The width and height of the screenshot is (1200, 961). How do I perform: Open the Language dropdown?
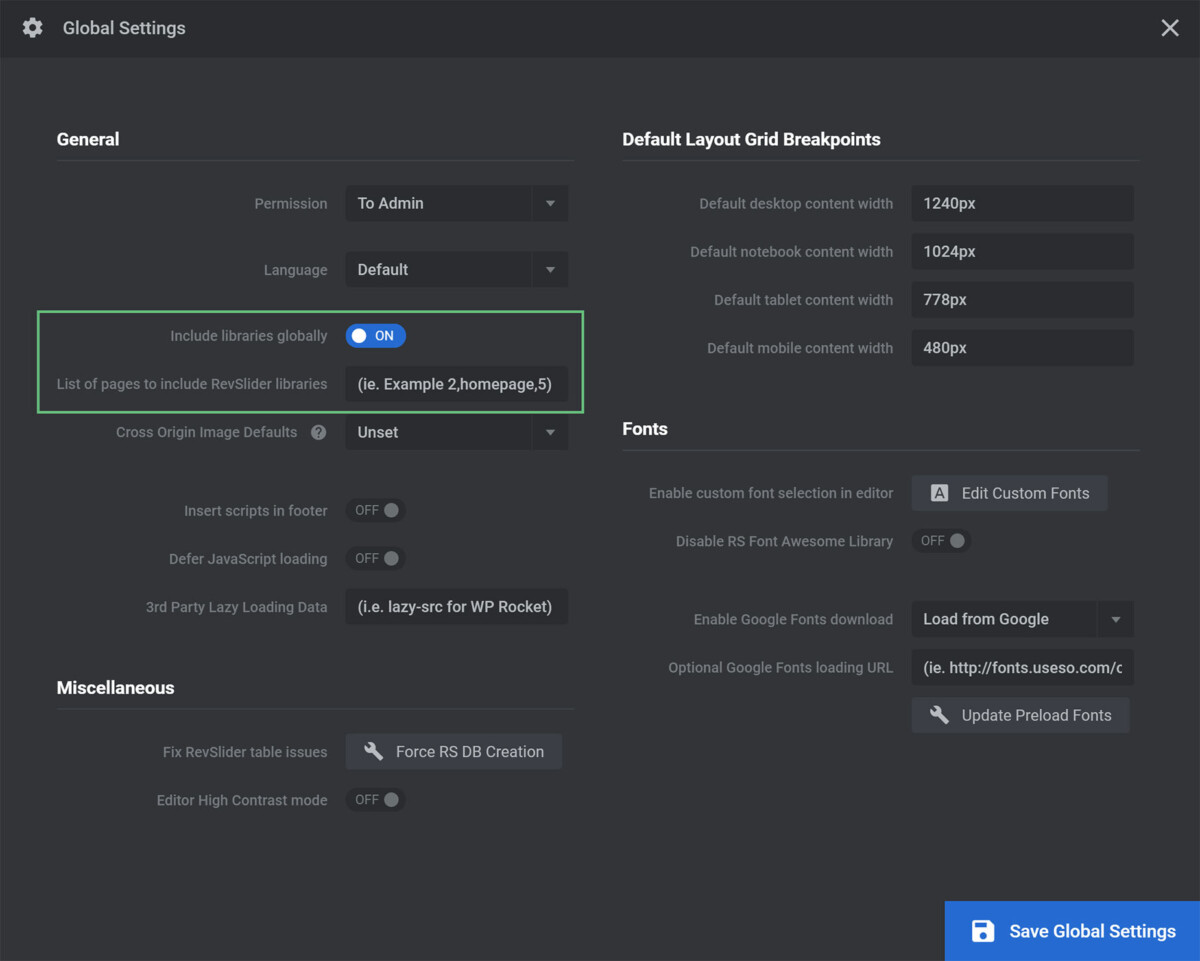click(x=456, y=269)
